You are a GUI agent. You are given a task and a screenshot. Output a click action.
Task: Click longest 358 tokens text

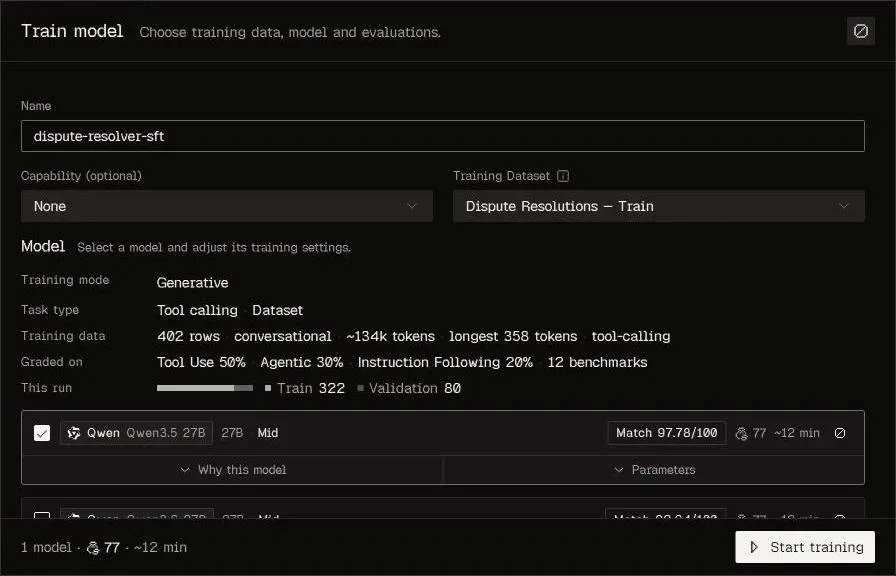click(x=513, y=337)
